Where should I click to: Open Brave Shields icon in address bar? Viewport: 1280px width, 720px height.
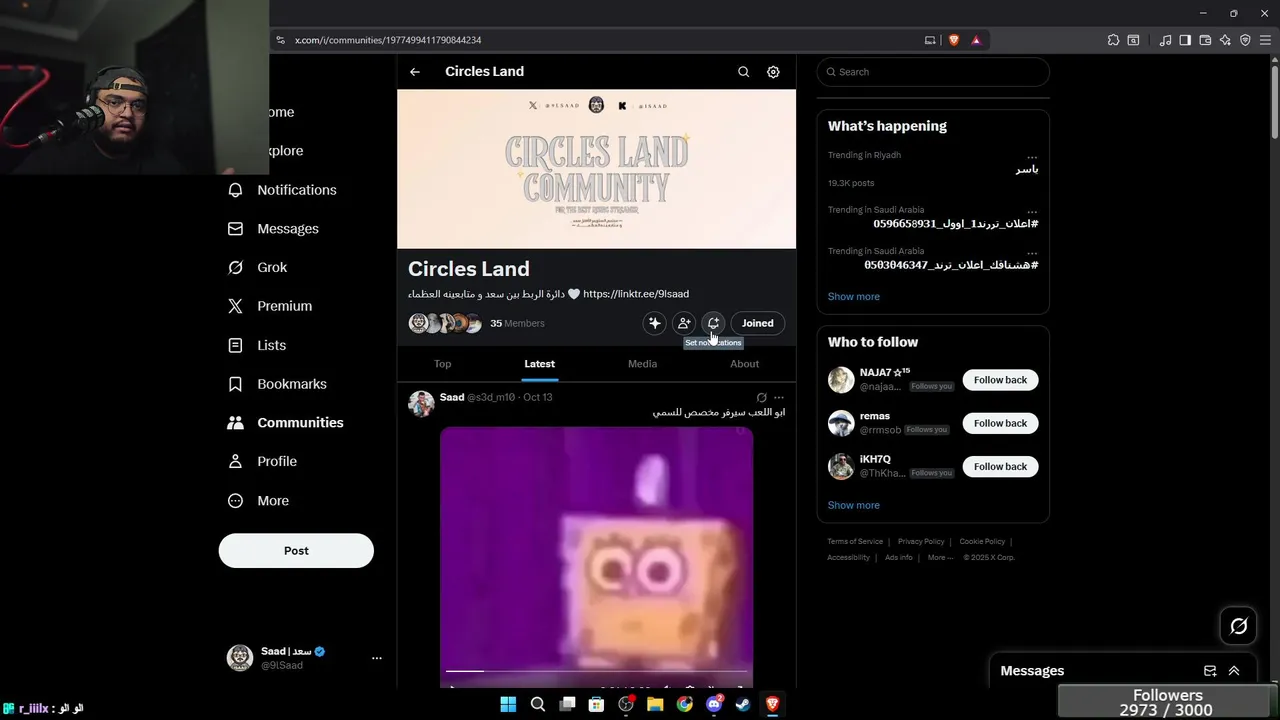point(953,40)
